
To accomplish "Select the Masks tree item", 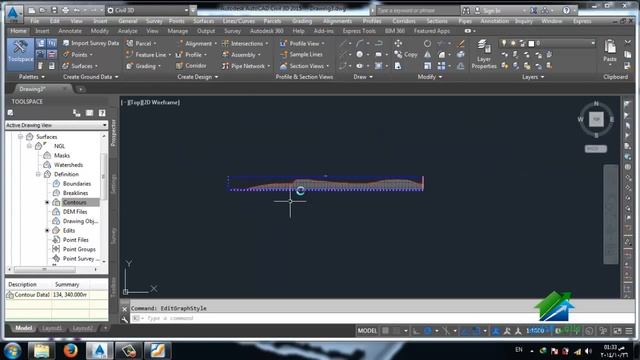I will click(x=62, y=156).
